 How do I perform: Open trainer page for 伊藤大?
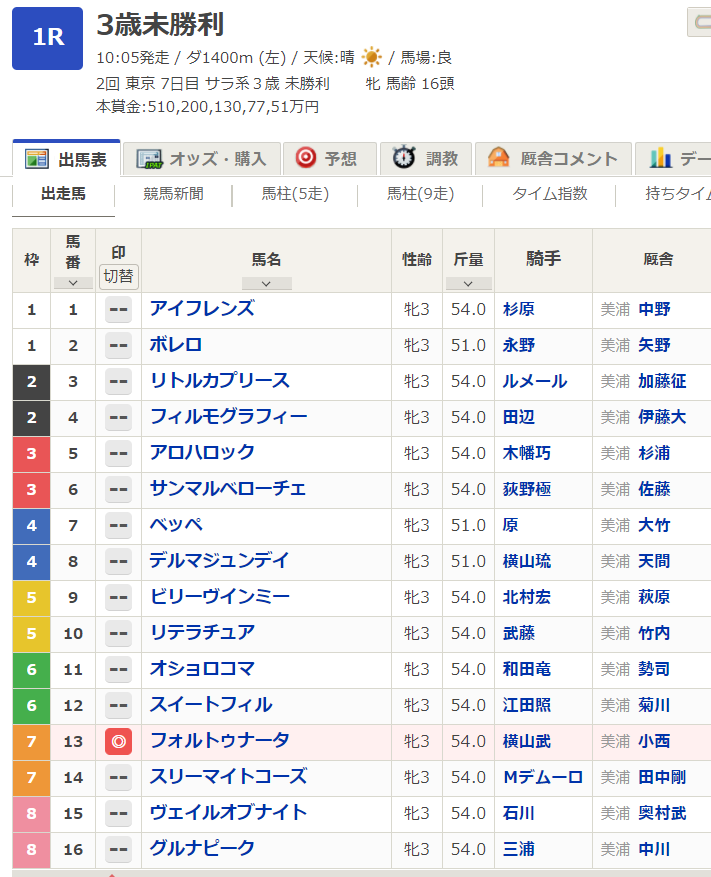click(x=662, y=417)
